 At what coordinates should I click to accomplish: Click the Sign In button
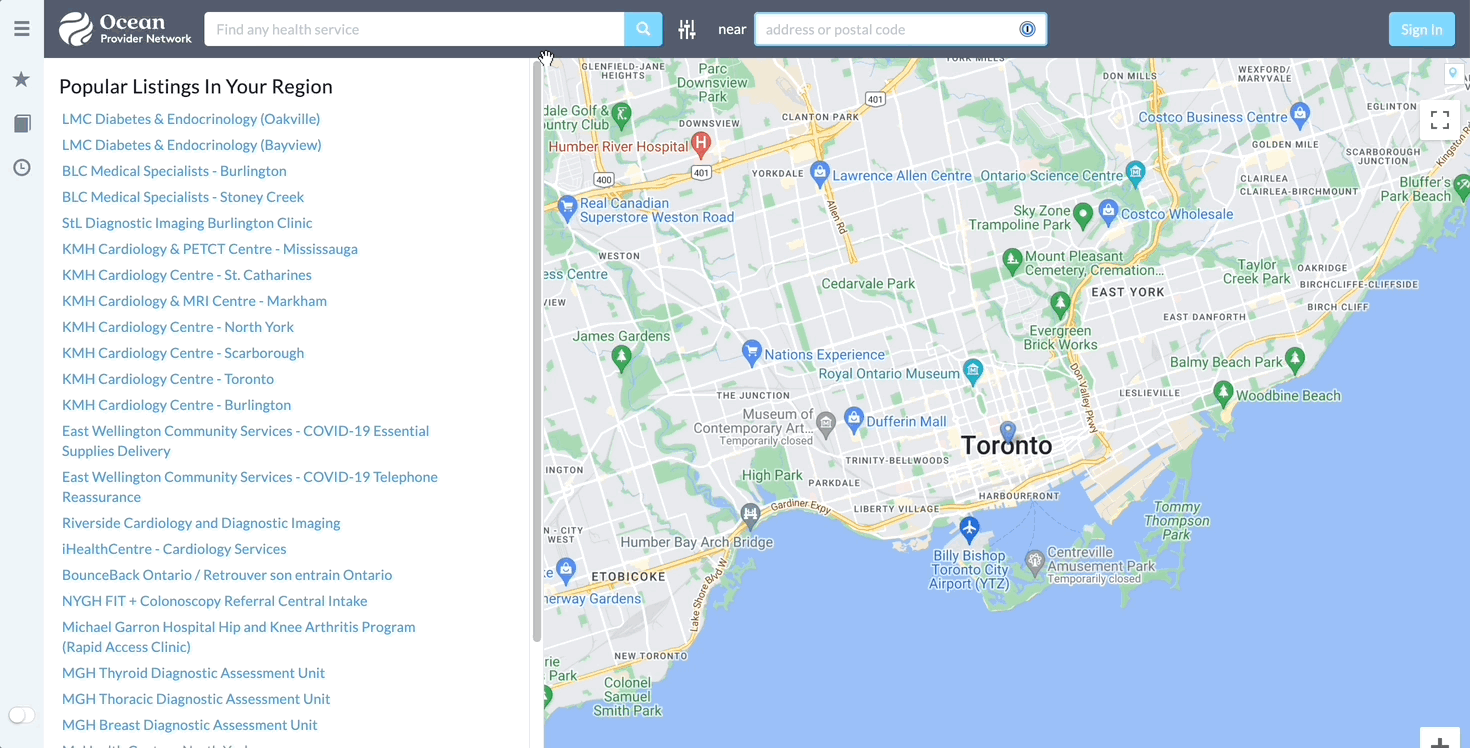1421,29
